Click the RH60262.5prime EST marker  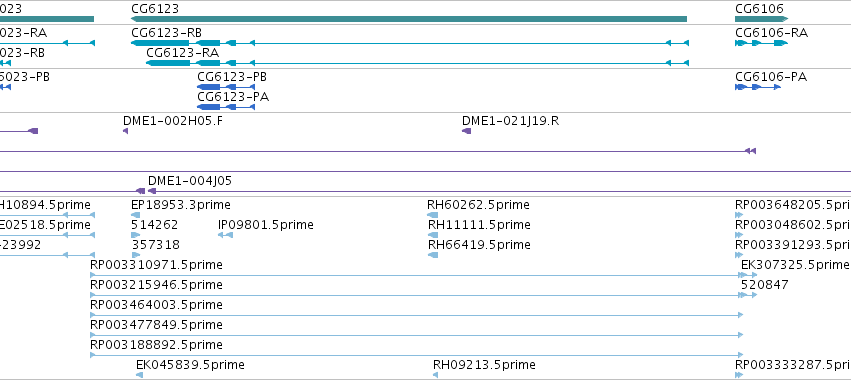pyautogui.click(x=433, y=215)
